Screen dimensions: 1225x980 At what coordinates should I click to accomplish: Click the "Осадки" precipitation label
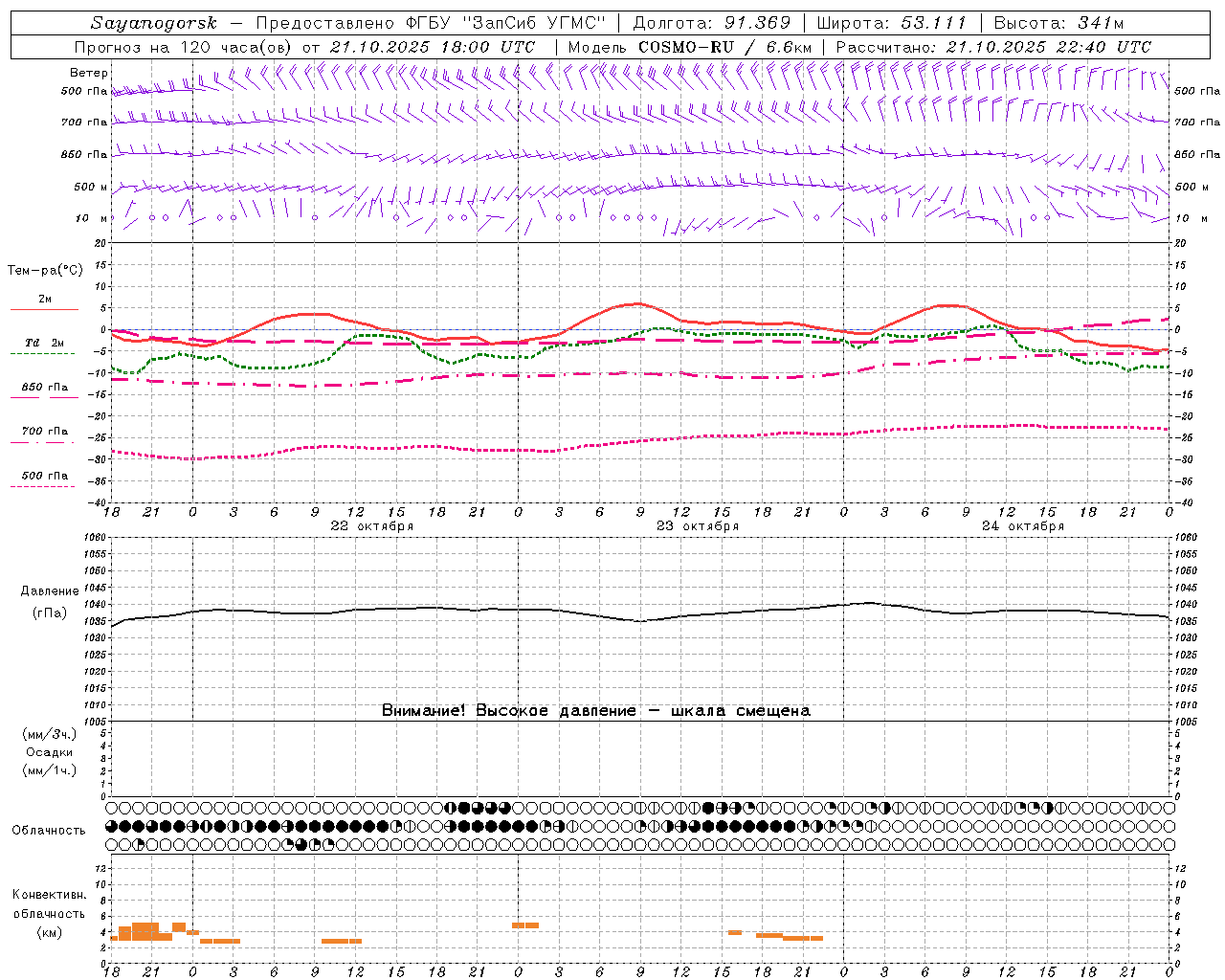tap(50, 753)
